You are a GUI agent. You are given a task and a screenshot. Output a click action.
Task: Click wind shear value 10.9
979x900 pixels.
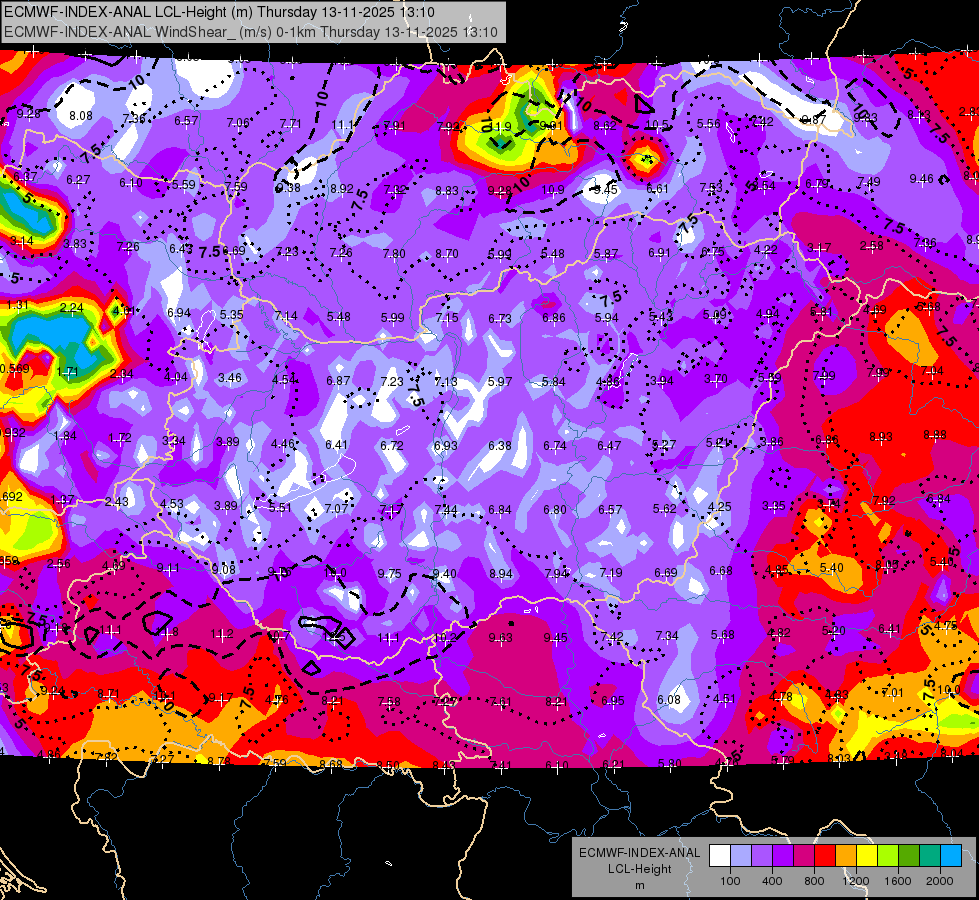(x=553, y=190)
